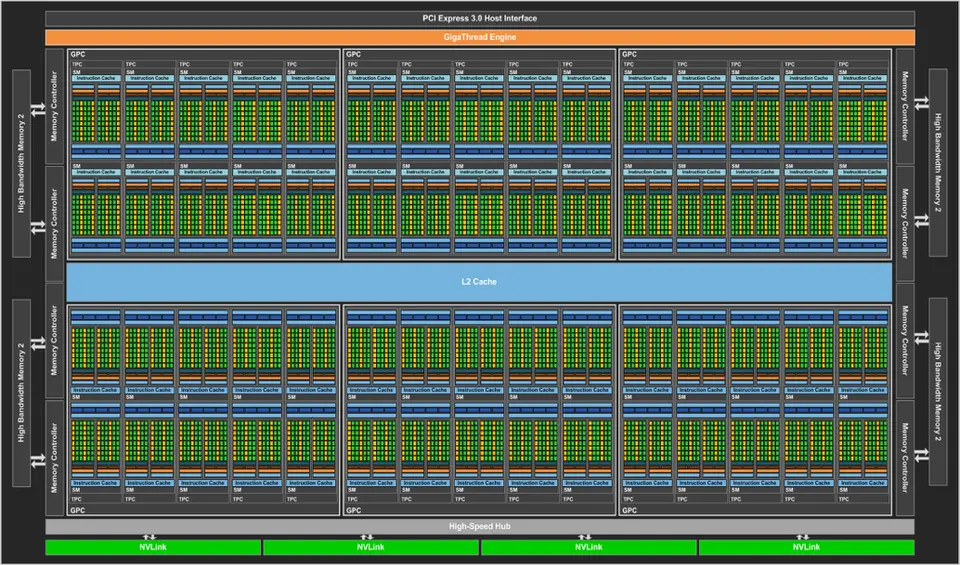Screen dimensions: 960x565
Task: Select the gray High-Speed Hub bar
Action: pyautogui.click(x=479, y=526)
